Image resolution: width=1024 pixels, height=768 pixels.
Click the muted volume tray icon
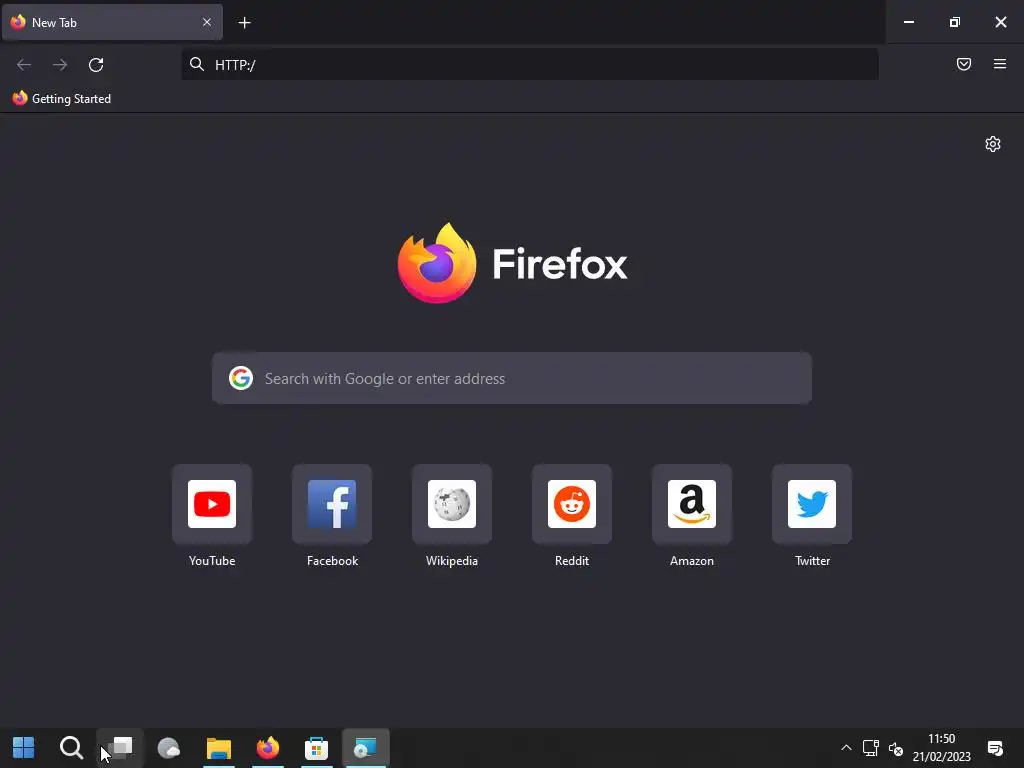896,749
